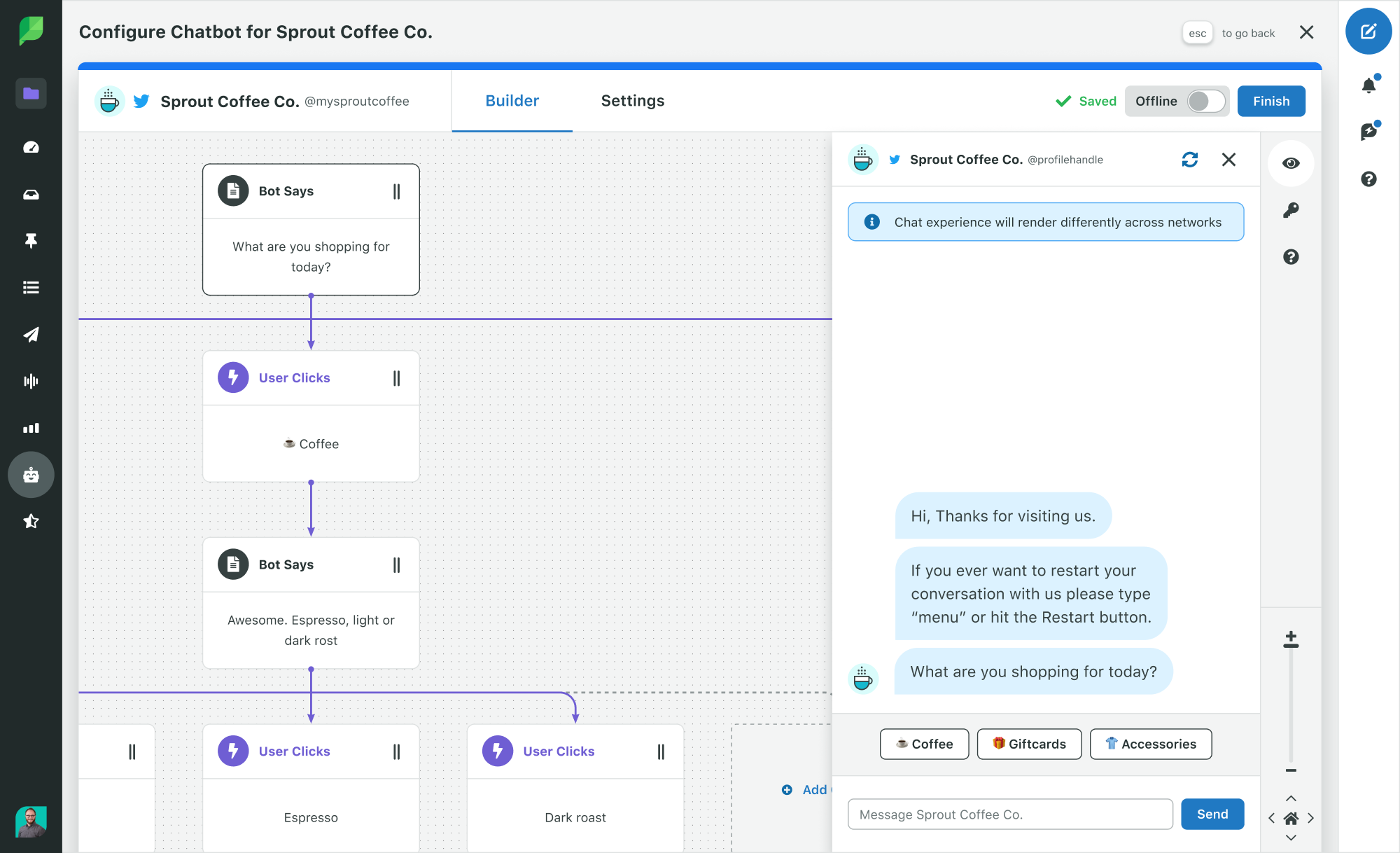Expand the Dark roast User Clicks node
Screen dimensions: 1400x853
(661, 751)
